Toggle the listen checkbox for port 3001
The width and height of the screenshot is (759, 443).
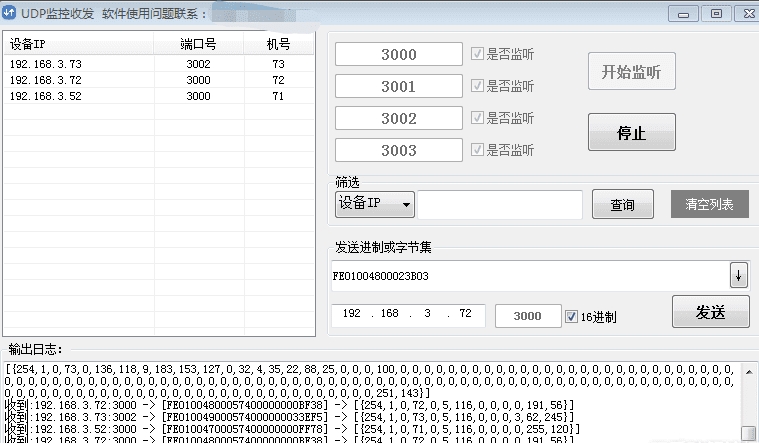pyautogui.click(x=477, y=86)
